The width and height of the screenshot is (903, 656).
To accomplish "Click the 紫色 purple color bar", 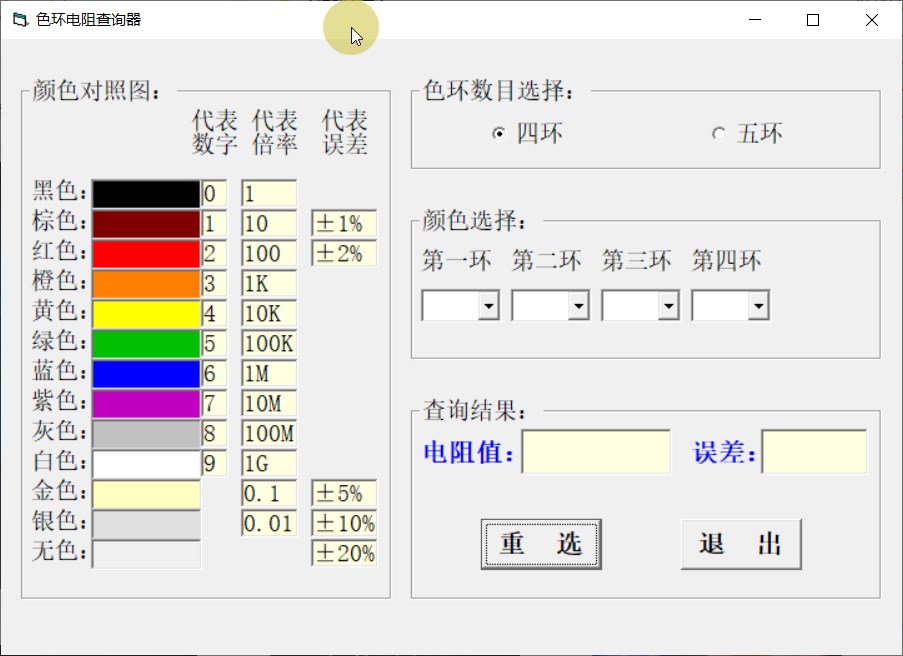I will [145, 403].
